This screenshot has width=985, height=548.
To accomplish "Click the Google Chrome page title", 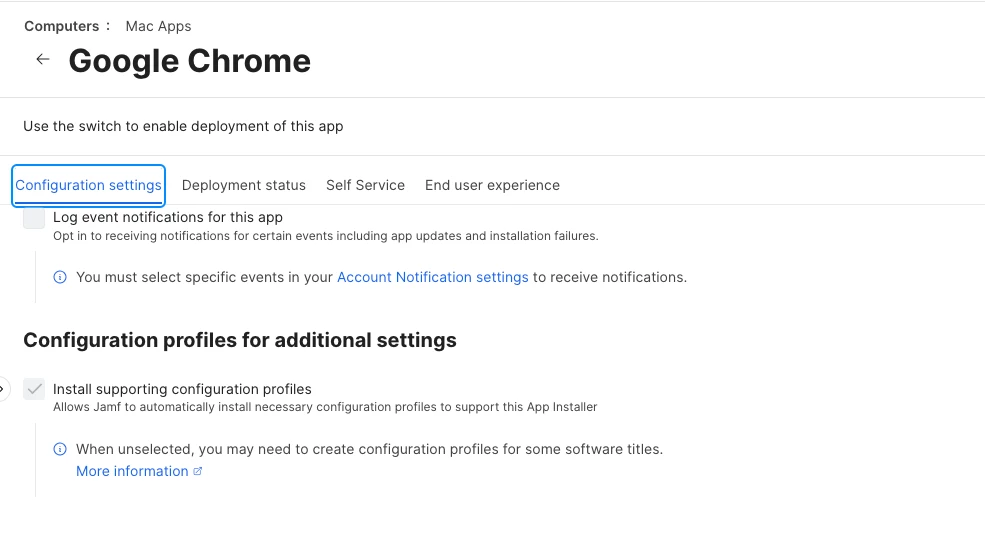I will pos(189,61).
